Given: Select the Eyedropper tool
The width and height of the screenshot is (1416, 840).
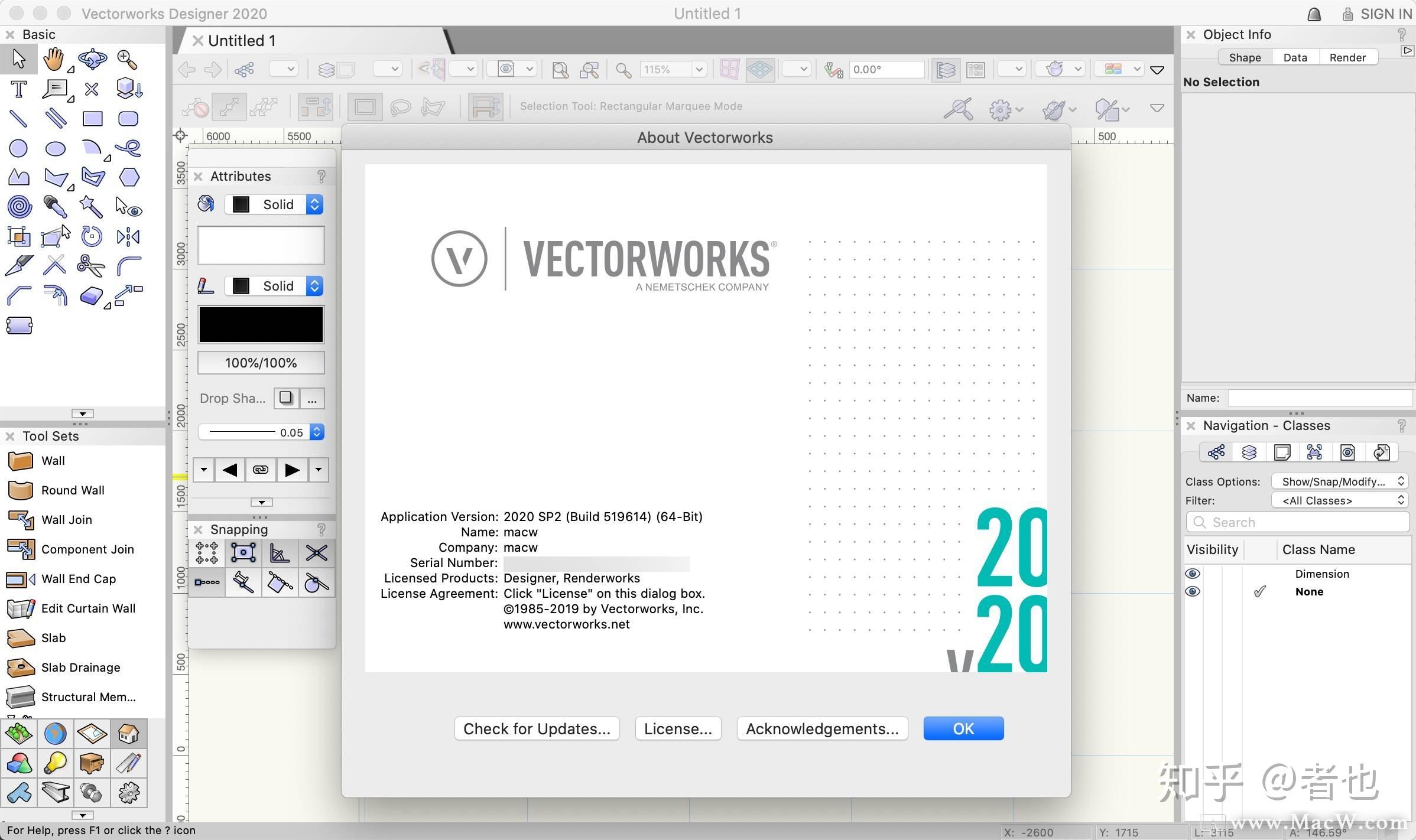Looking at the screenshot, I should (56, 207).
